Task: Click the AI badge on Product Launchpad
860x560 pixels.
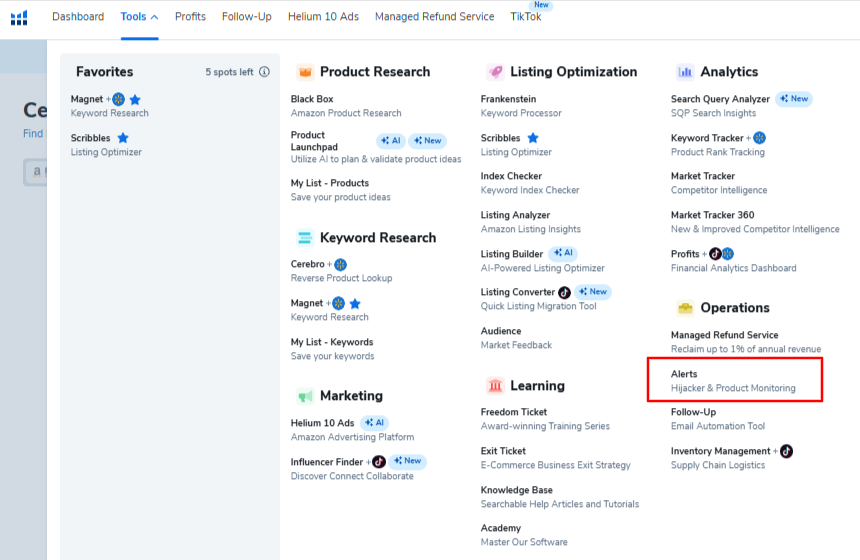Action: tap(391, 140)
